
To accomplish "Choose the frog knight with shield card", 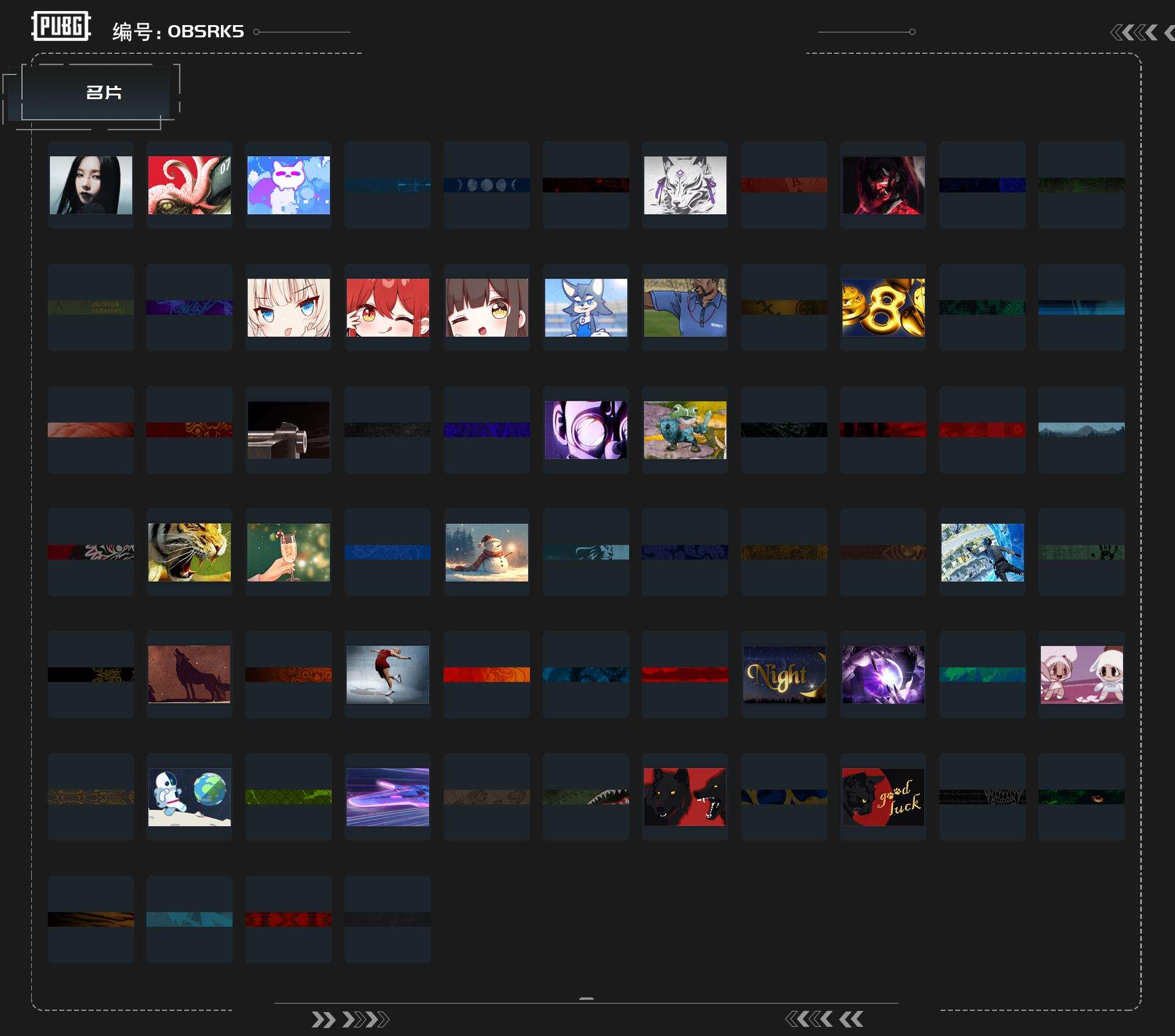I will (685, 430).
